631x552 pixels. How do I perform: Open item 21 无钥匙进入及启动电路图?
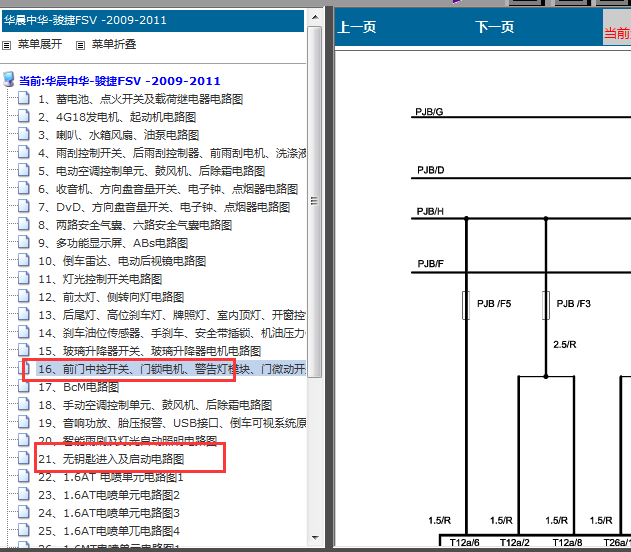click(111, 459)
